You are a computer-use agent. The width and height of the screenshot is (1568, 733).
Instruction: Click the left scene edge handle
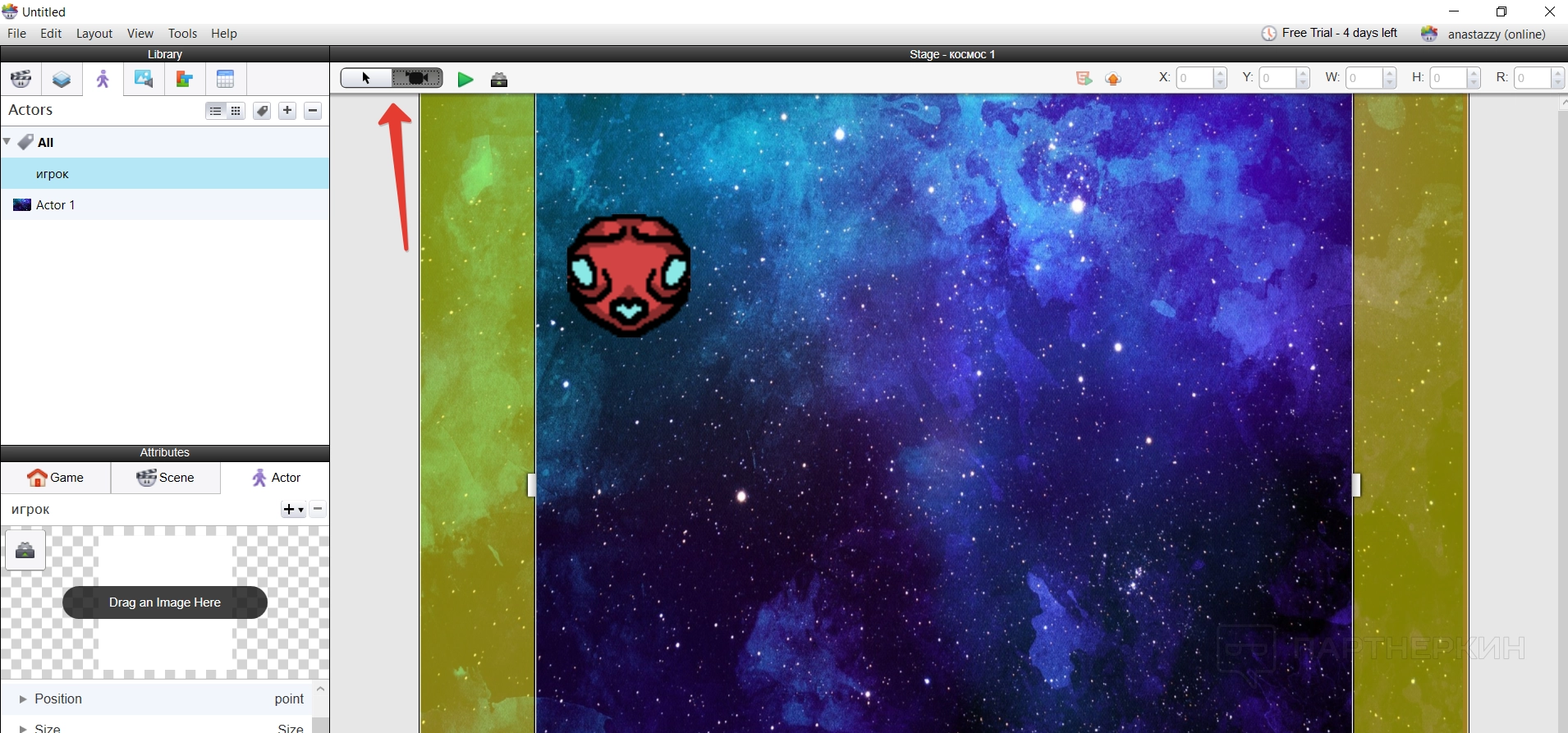click(x=531, y=485)
